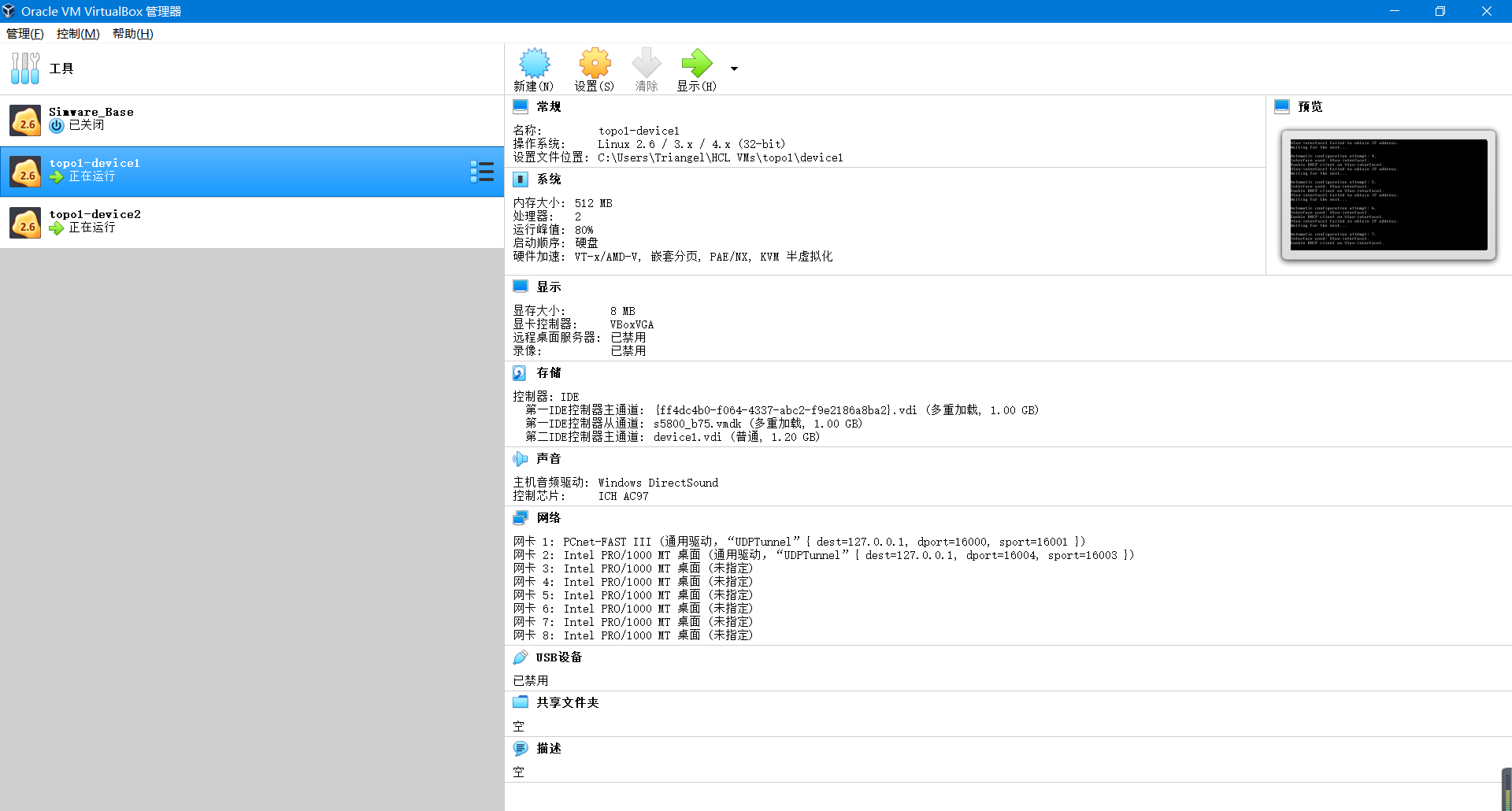Viewport: 1512px width, 811px height.
Task: Click the 网卡 1 PCnet-FAST III line
Action: [x=799, y=542]
